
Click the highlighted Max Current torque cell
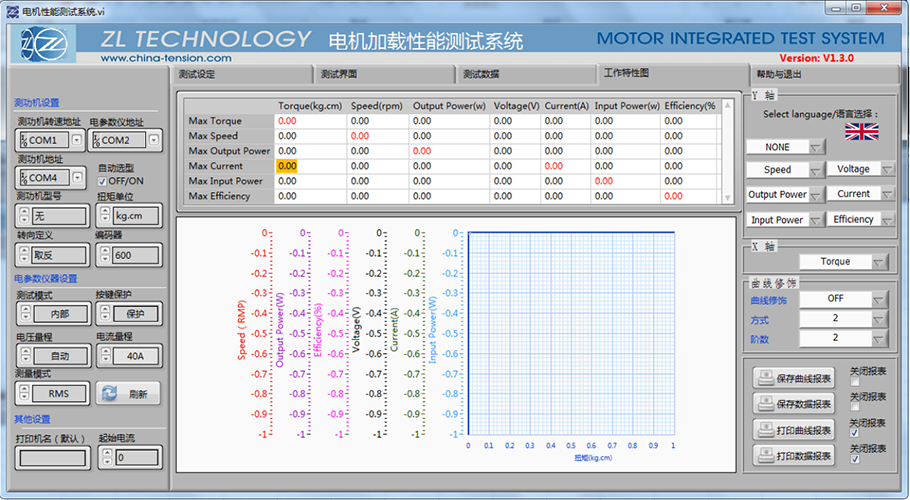click(x=287, y=166)
